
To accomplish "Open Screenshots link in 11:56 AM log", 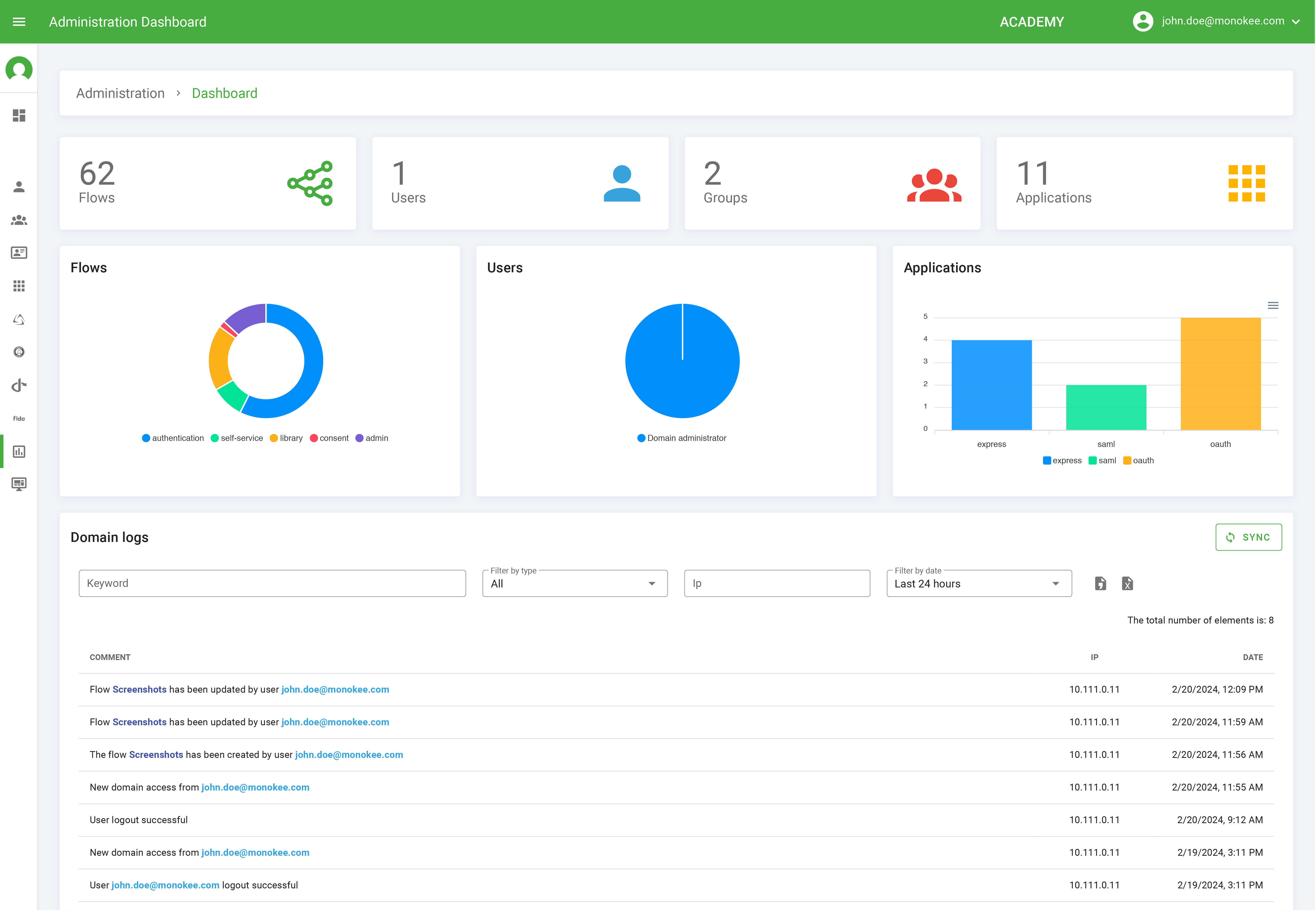I will (x=156, y=754).
